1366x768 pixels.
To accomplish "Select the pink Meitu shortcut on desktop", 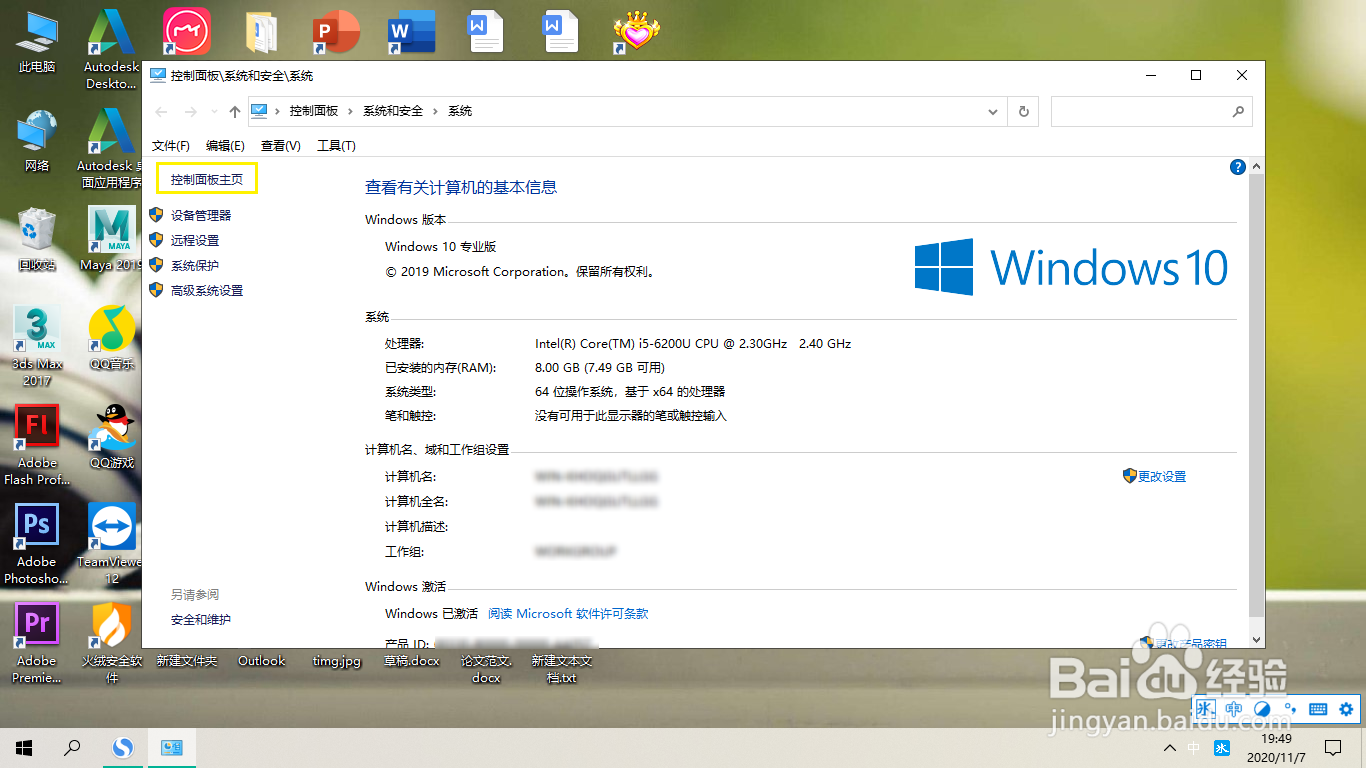I will click(187, 32).
